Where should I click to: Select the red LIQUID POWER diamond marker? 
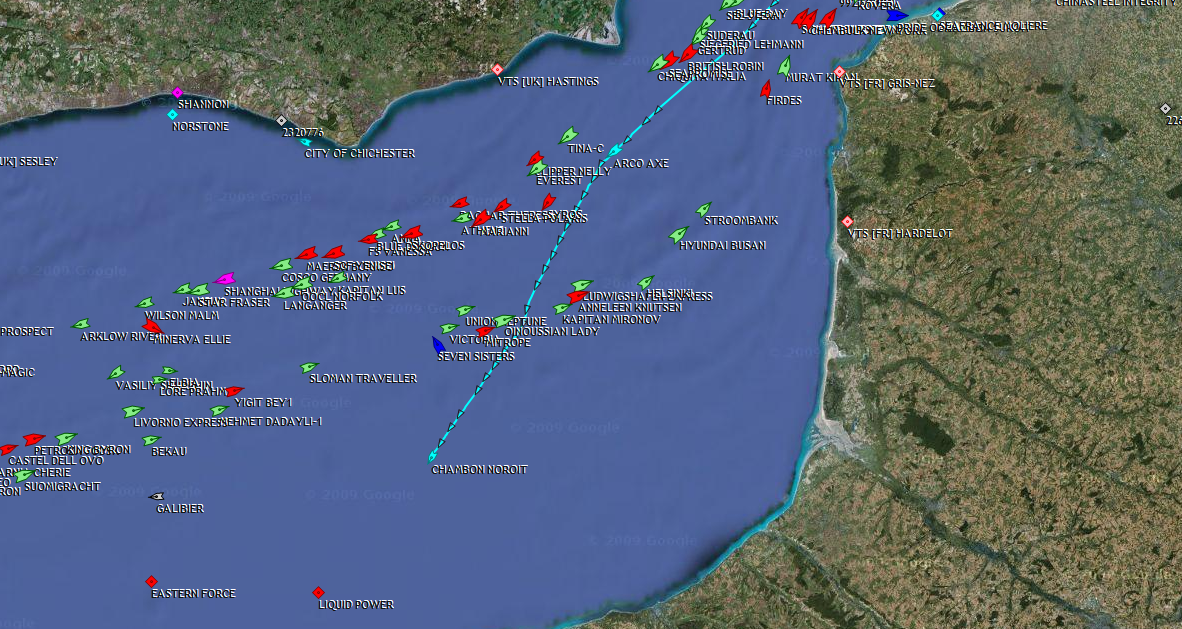click(x=319, y=592)
